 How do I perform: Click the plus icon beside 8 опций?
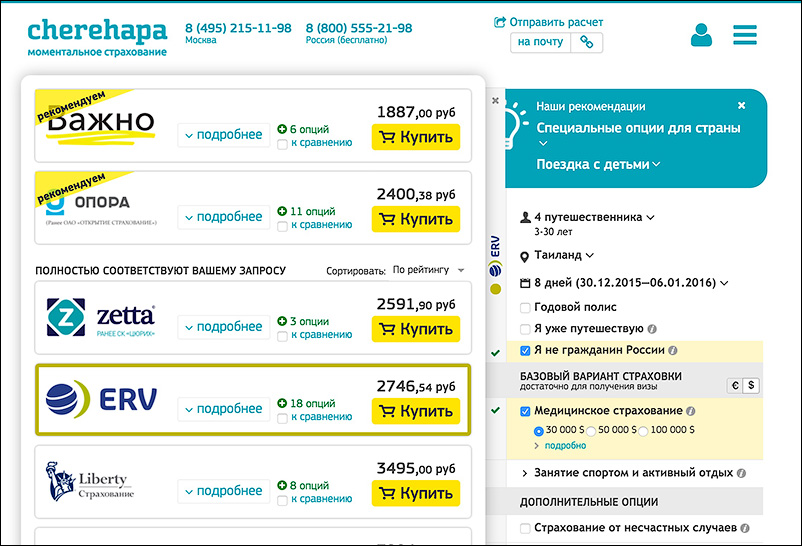(282, 485)
